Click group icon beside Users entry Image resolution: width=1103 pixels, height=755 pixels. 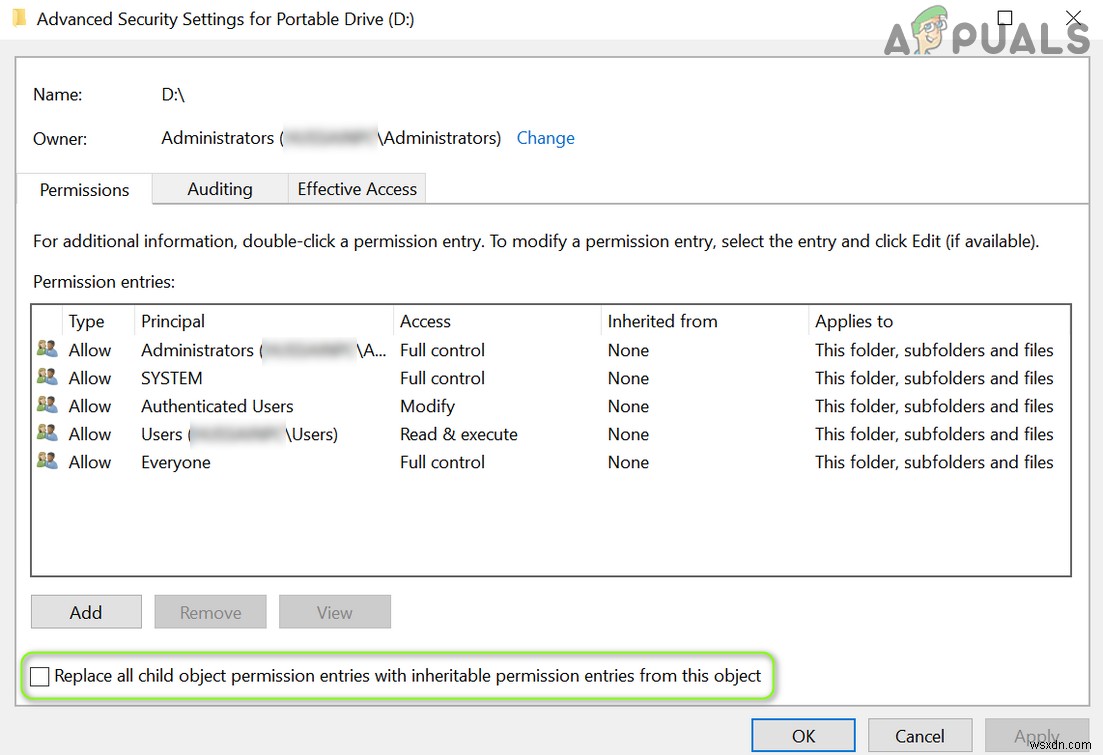[47, 433]
